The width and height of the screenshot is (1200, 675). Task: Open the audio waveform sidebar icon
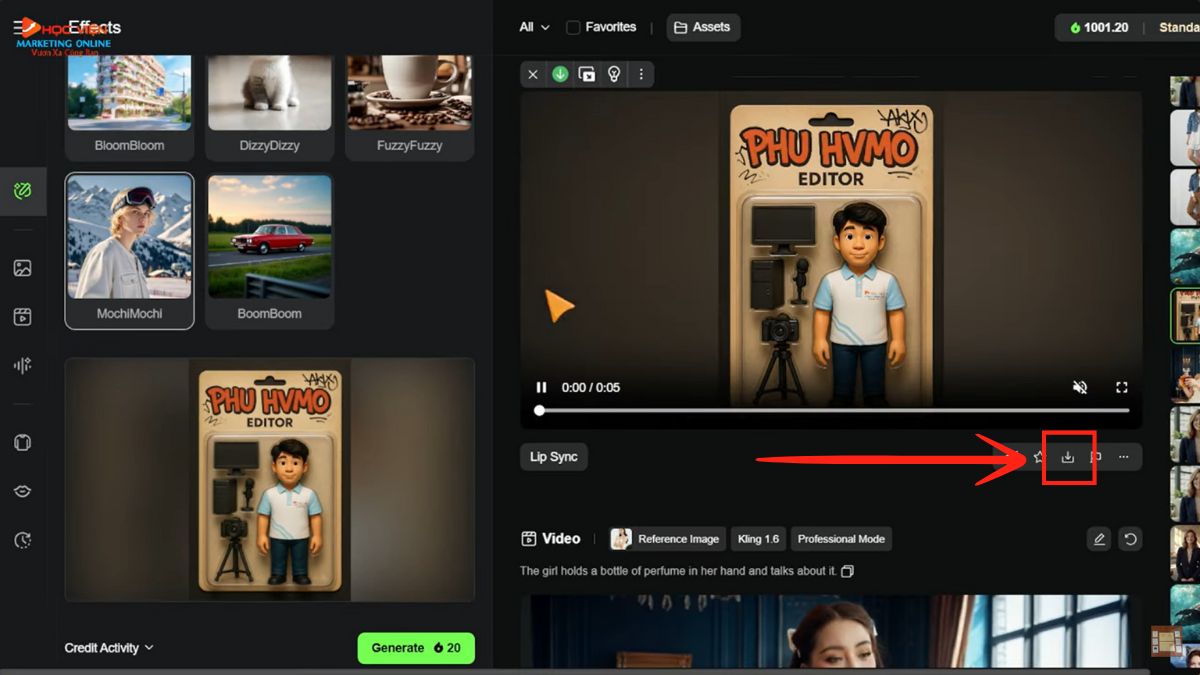[23, 366]
